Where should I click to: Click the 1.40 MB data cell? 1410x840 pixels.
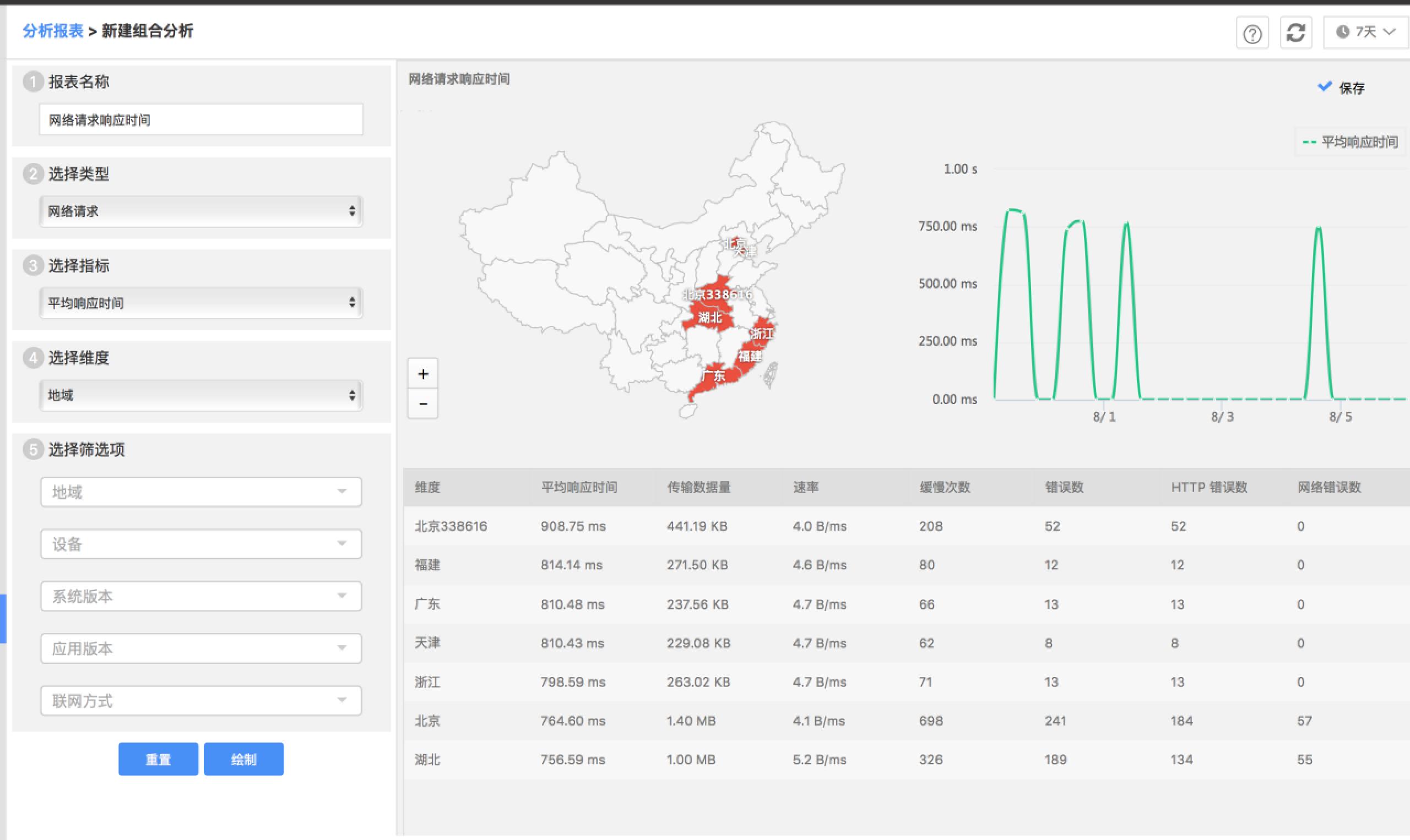[x=691, y=721]
